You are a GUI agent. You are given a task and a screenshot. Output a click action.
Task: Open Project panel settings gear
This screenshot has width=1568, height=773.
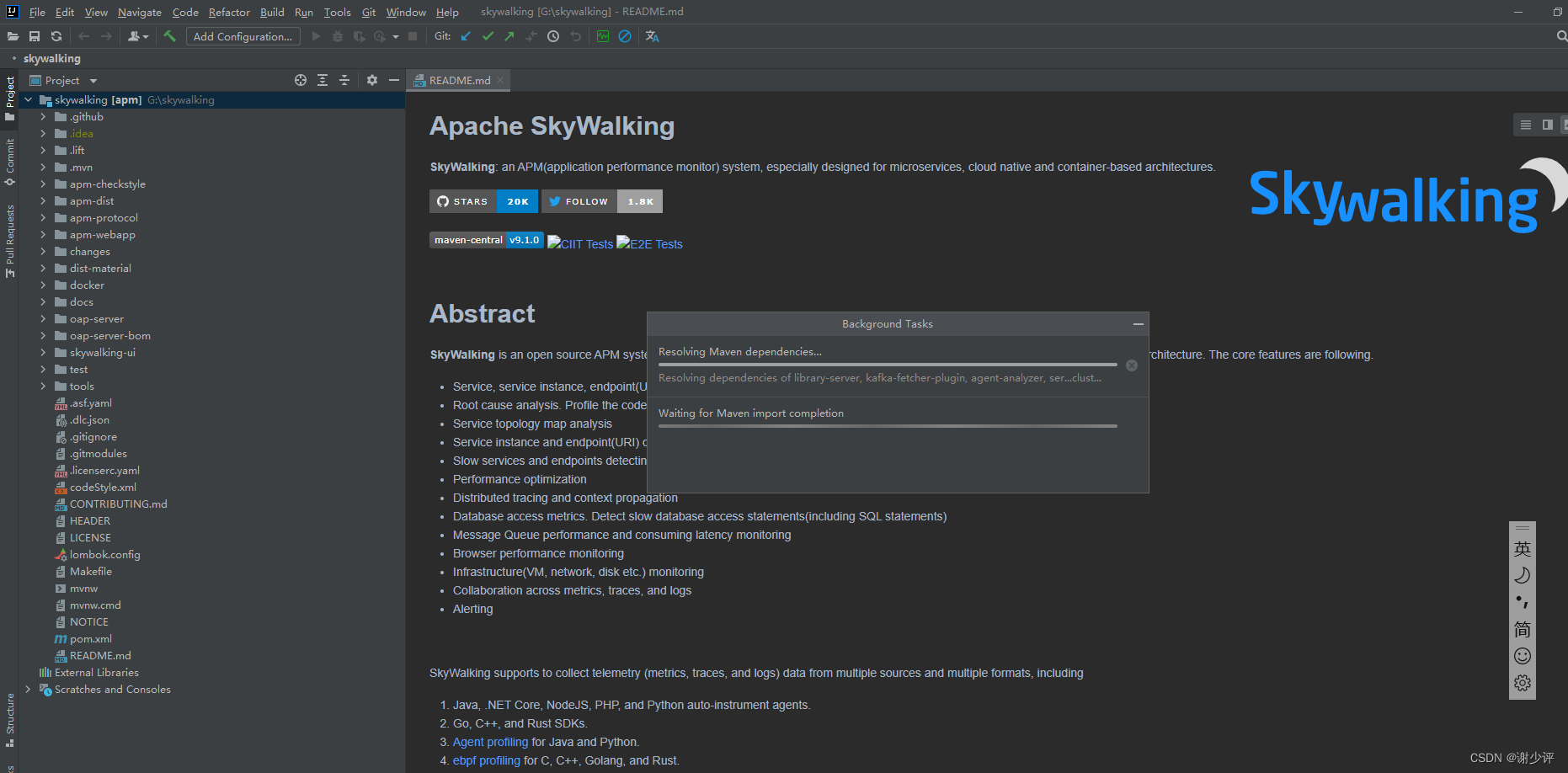coord(371,80)
